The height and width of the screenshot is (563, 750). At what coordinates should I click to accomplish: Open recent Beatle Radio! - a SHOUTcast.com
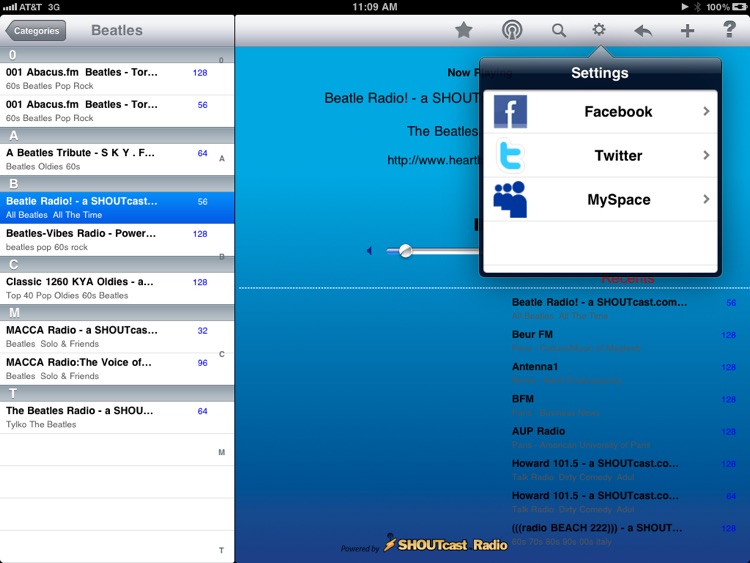click(x=624, y=309)
